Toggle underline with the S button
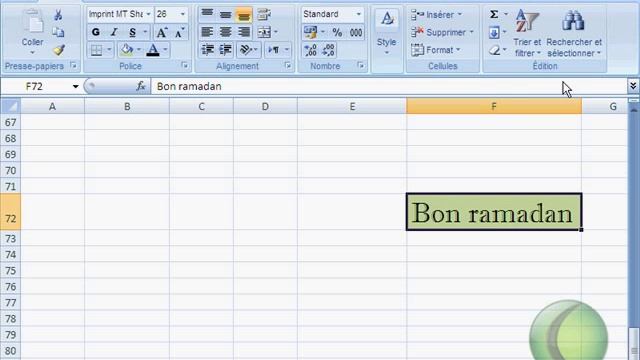 click(x=132, y=32)
